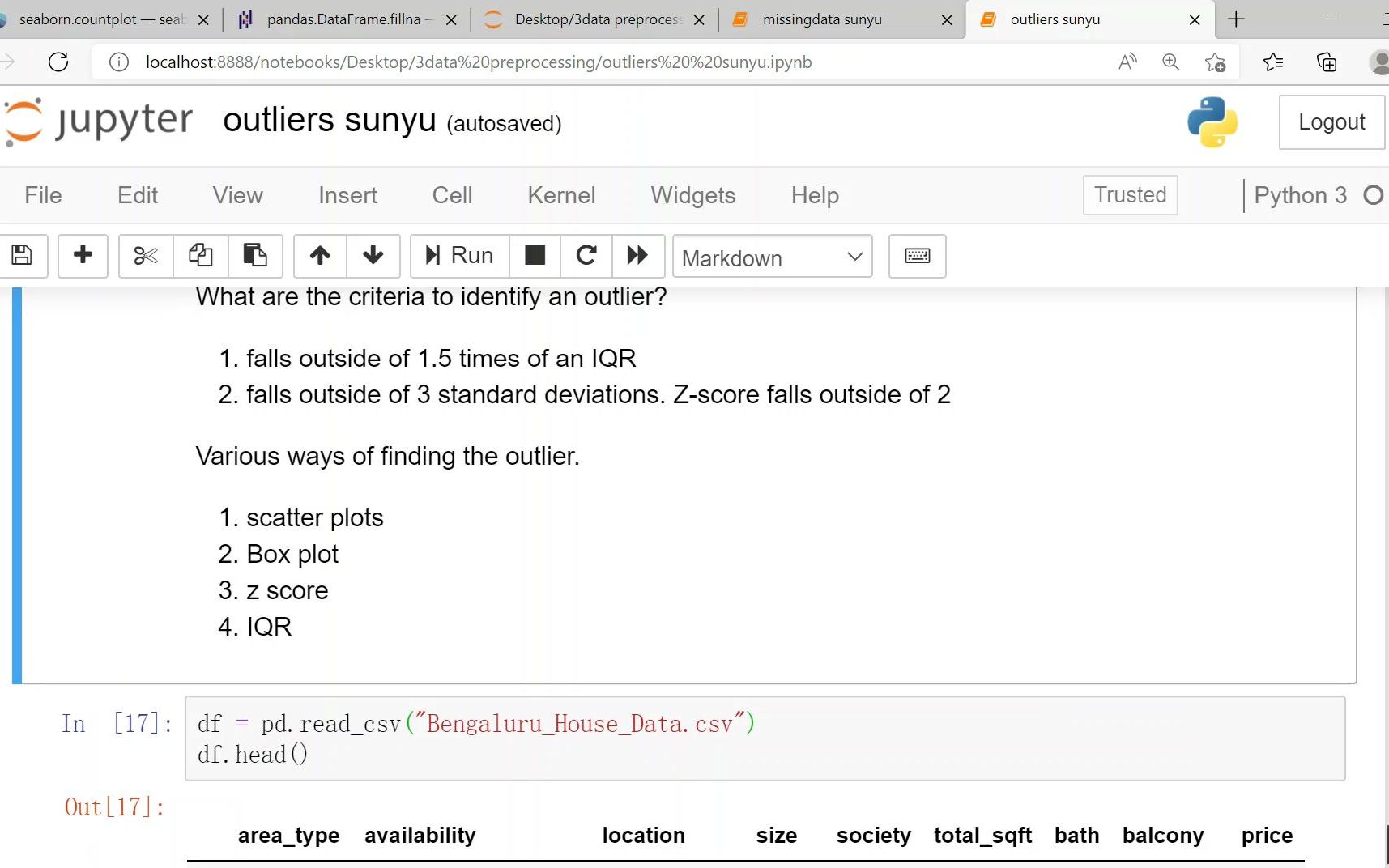The height and width of the screenshot is (868, 1389).
Task: Move the selected cell up
Action: (x=319, y=256)
